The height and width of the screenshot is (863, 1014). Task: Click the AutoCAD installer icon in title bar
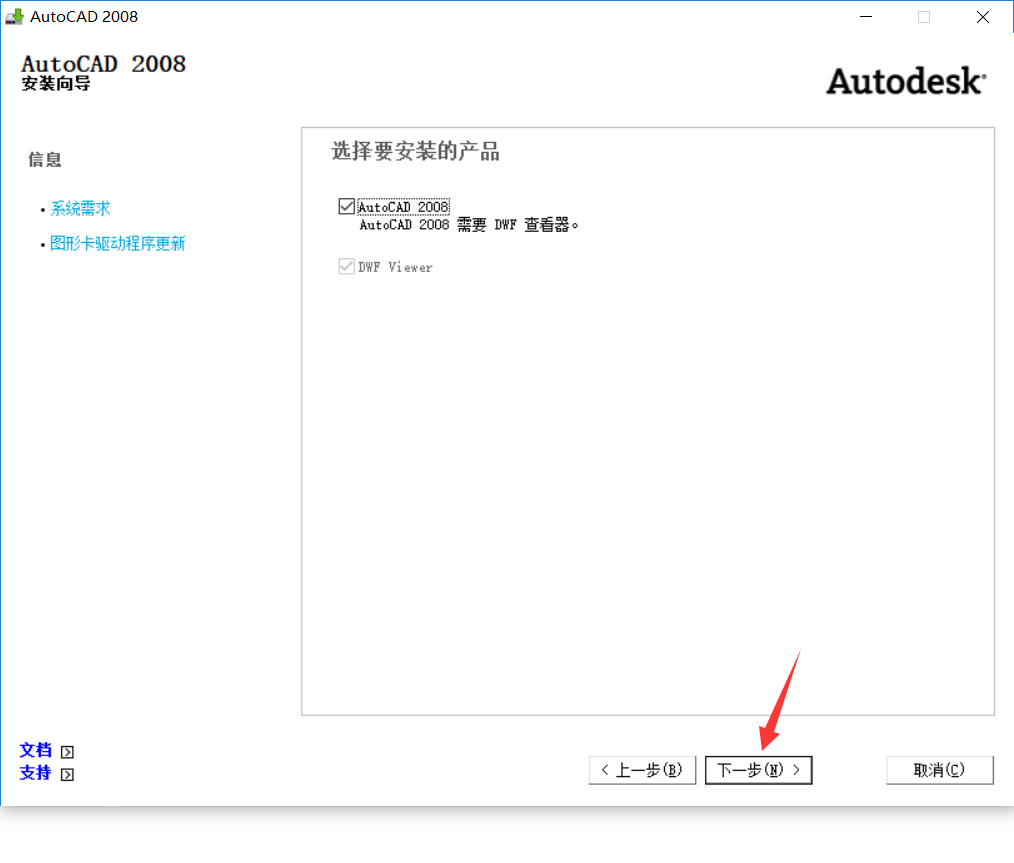15,16
